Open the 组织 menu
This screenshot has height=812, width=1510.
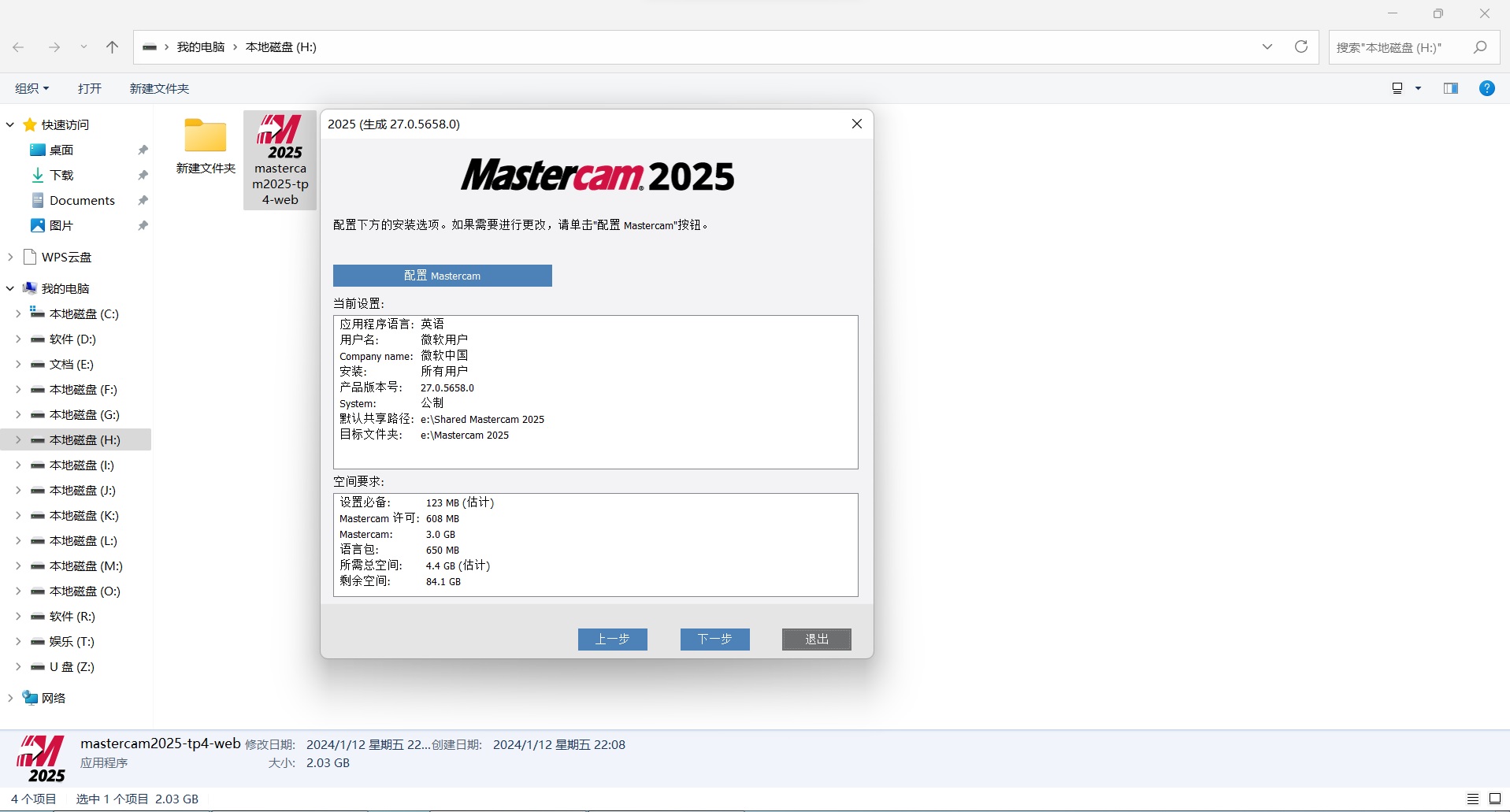tap(32, 88)
